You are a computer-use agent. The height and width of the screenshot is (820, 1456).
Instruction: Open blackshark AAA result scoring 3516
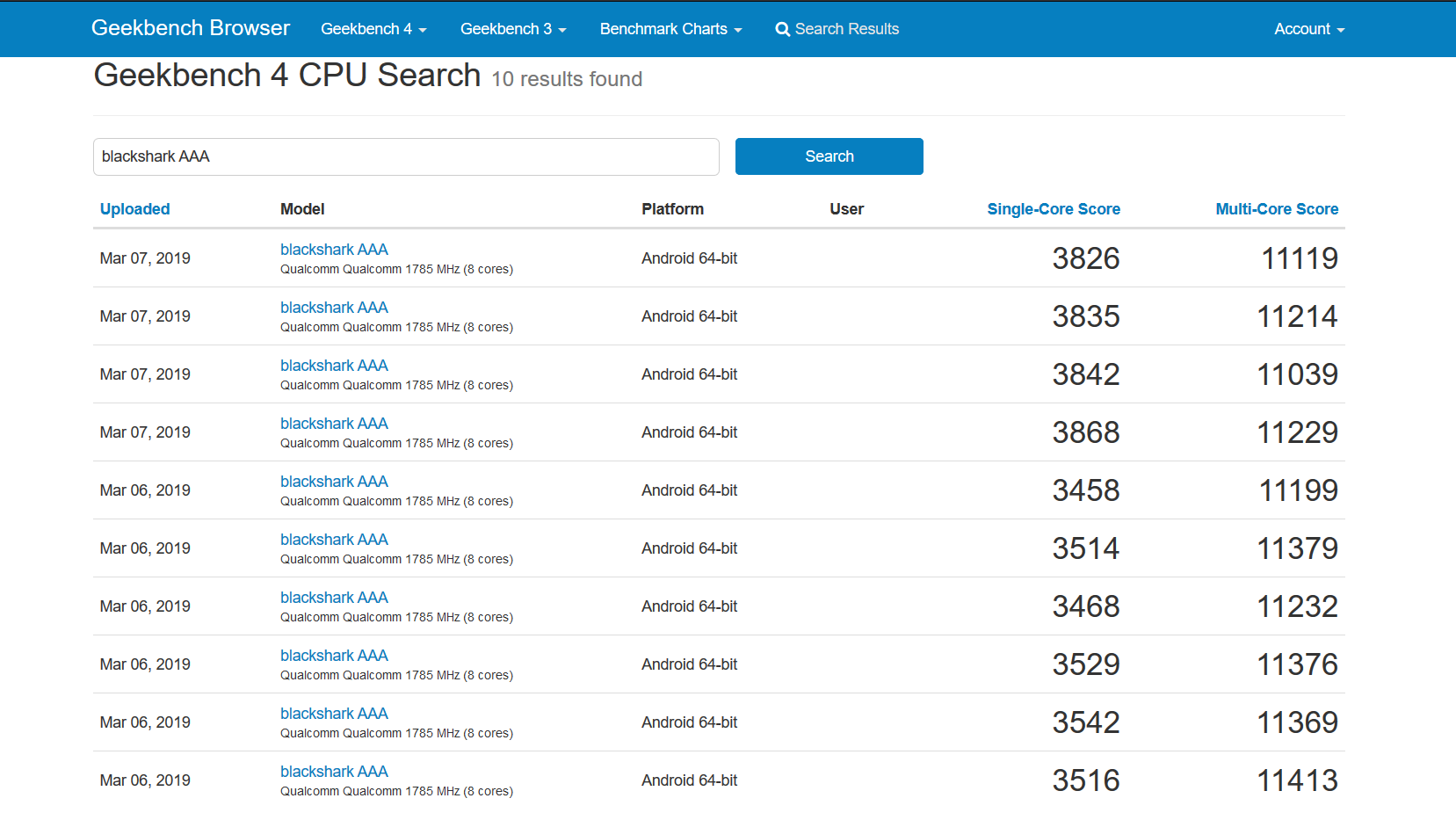coord(334,772)
